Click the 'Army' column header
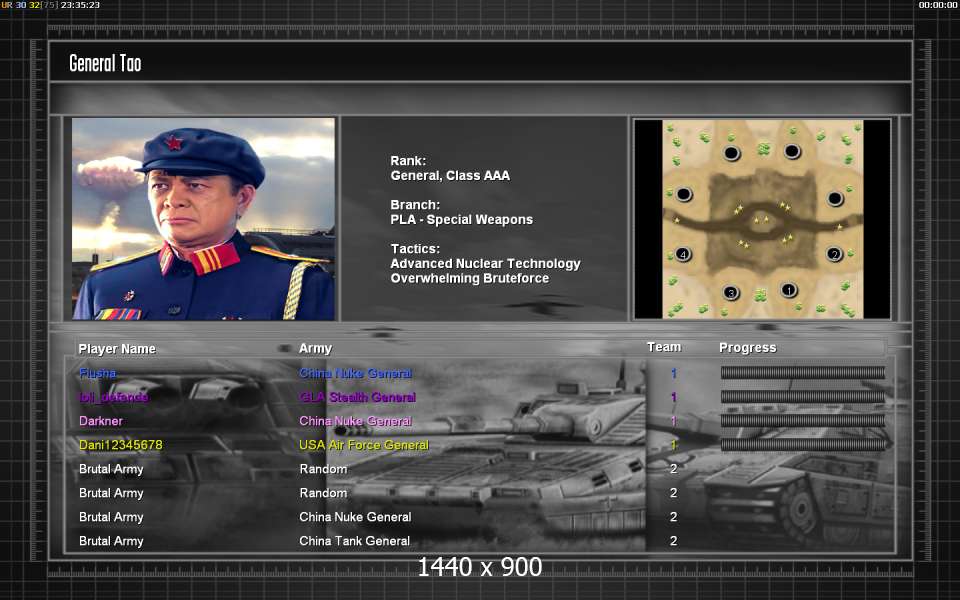Screen dimensions: 960x600 pos(315,348)
